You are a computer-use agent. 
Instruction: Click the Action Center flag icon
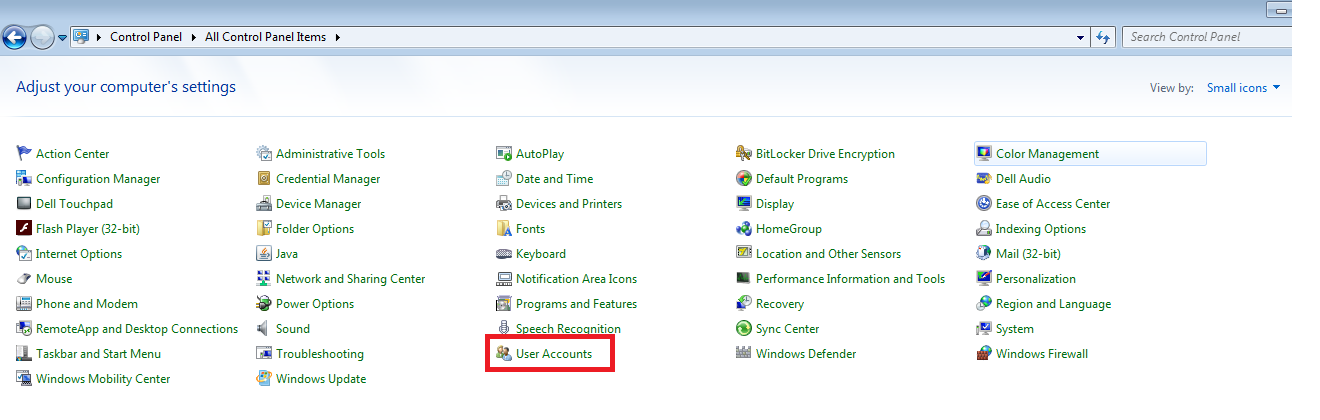click(x=24, y=153)
